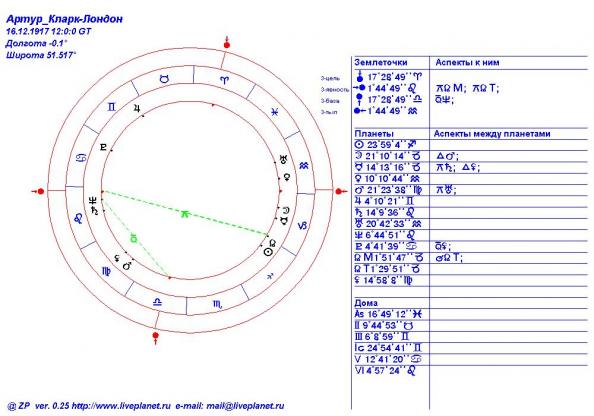The width and height of the screenshot is (594, 416).
Task: Click the Mars glyph near the Virgo sector
Action: (x=127, y=266)
